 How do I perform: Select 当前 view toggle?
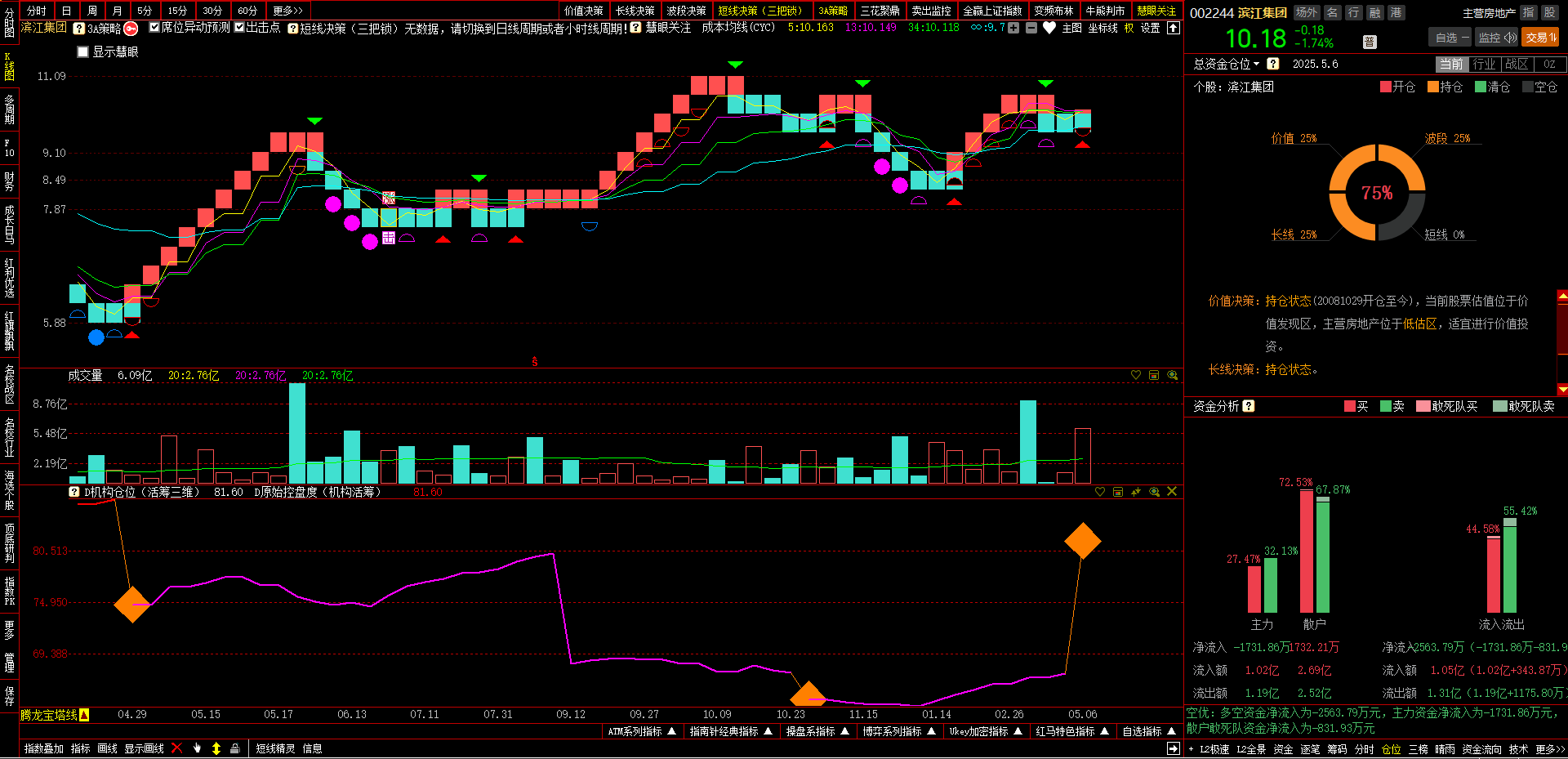pyautogui.click(x=1451, y=64)
